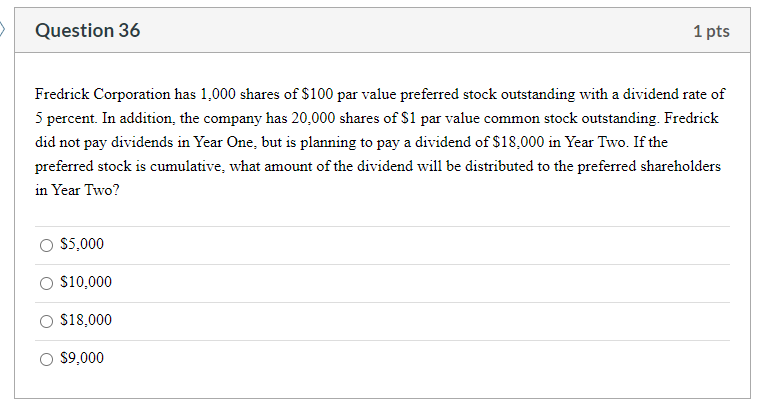Click the 5 percent text in the question

66,118
